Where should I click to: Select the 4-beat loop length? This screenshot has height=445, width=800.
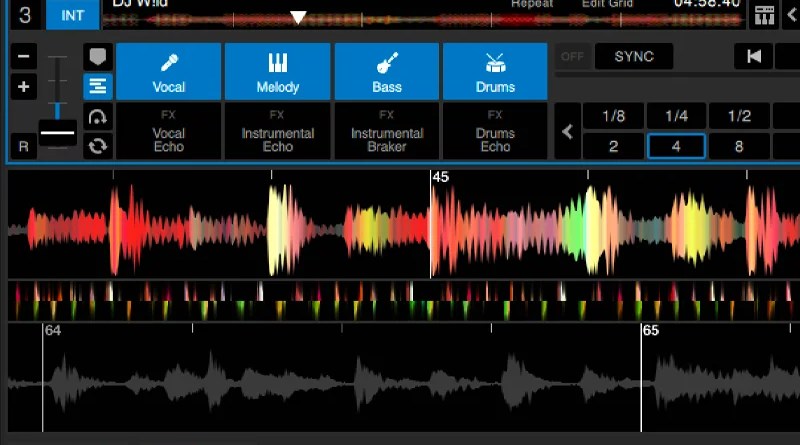pyautogui.click(x=677, y=146)
